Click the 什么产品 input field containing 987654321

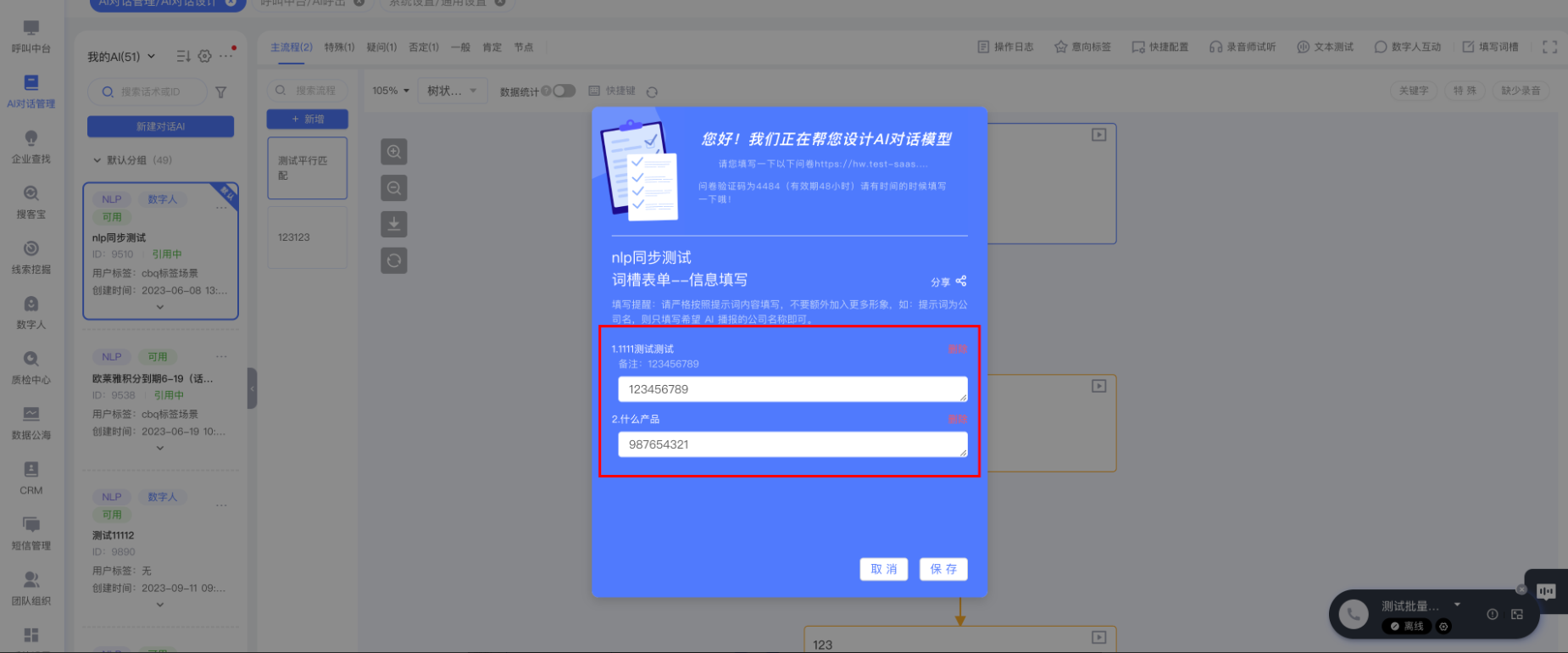coord(792,444)
